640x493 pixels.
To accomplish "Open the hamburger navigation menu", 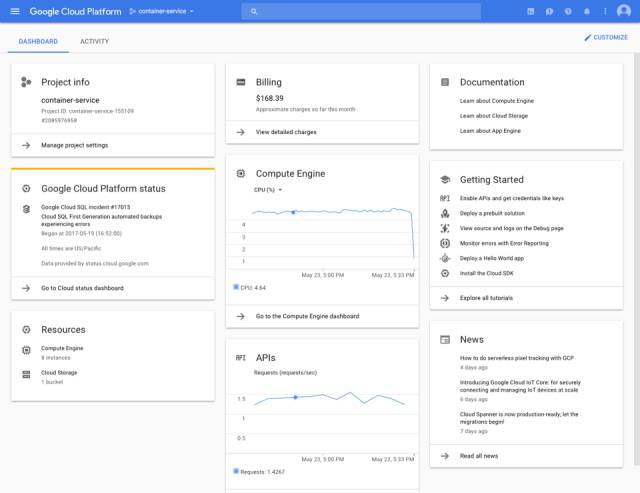I will pos(14,11).
